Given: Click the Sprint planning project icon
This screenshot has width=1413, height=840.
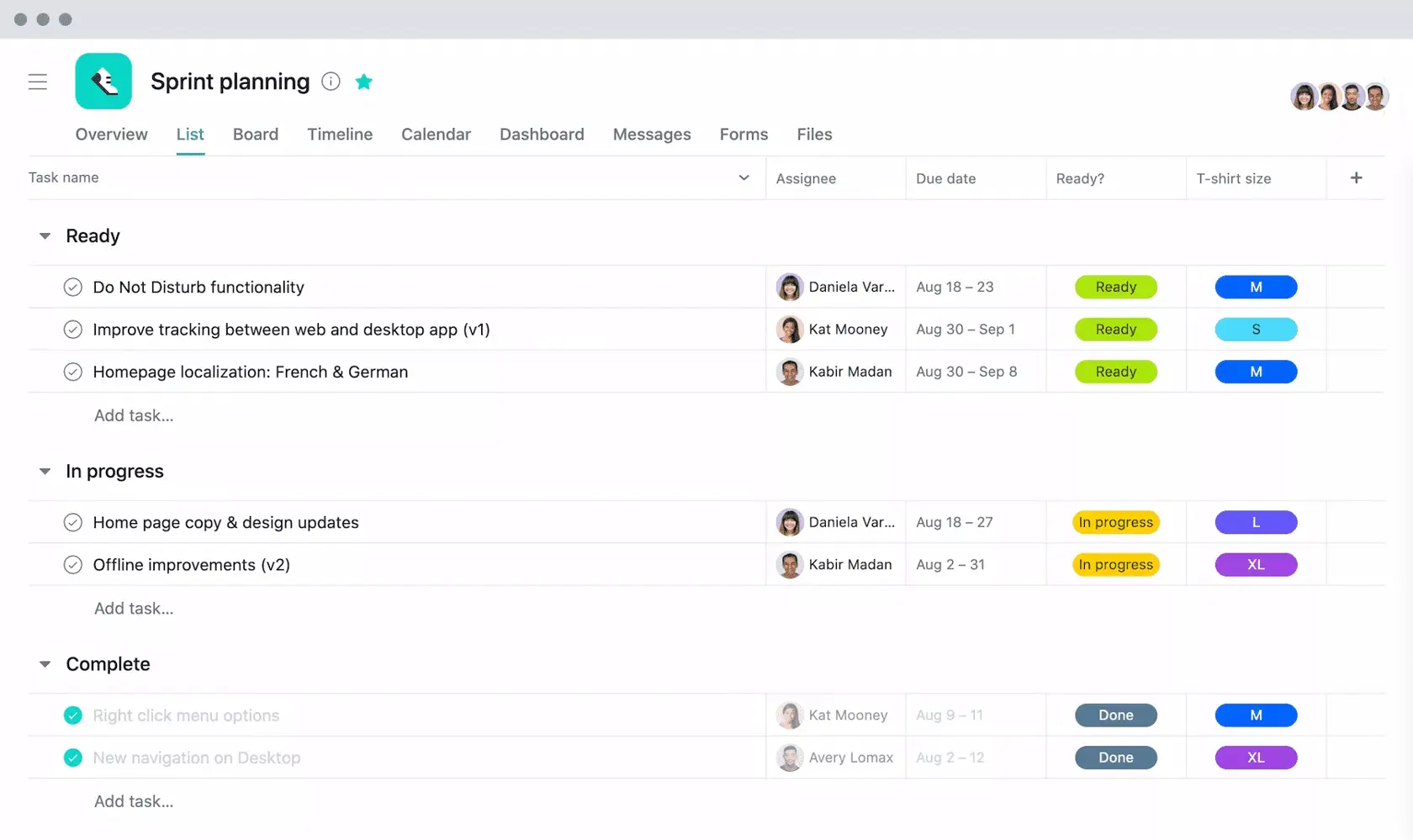Looking at the screenshot, I should 103,81.
